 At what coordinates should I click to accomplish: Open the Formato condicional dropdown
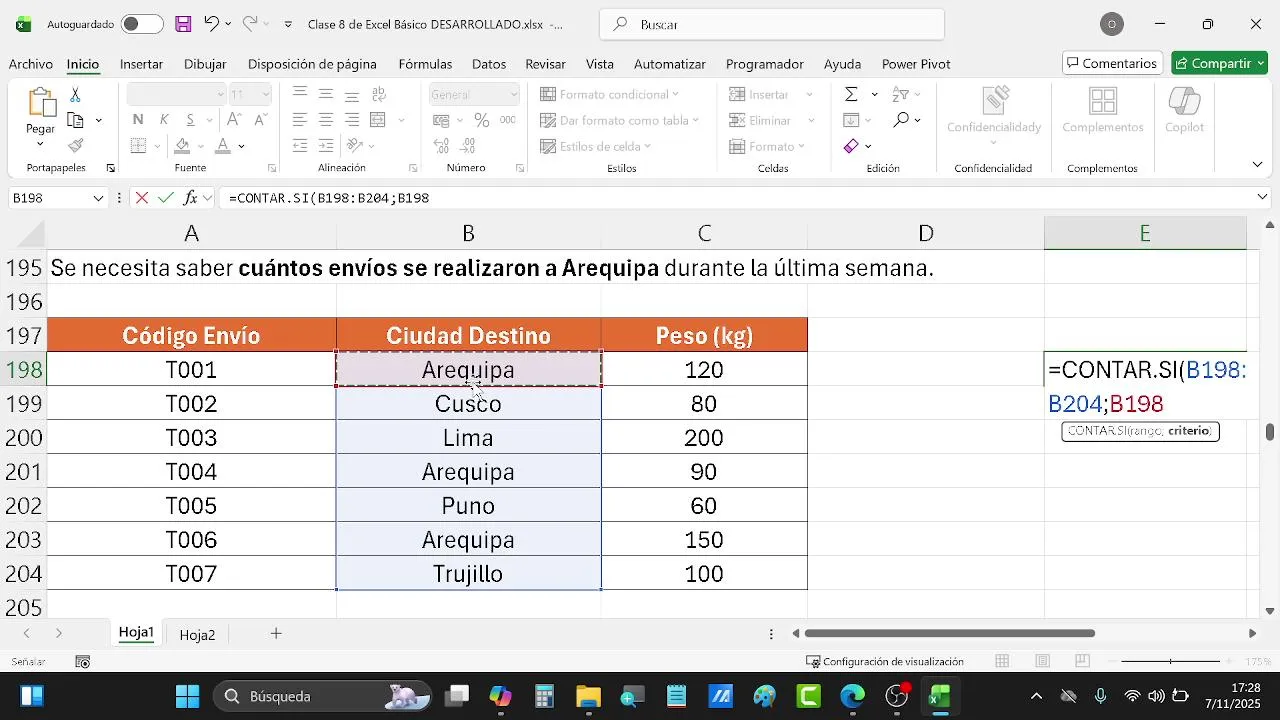click(609, 94)
